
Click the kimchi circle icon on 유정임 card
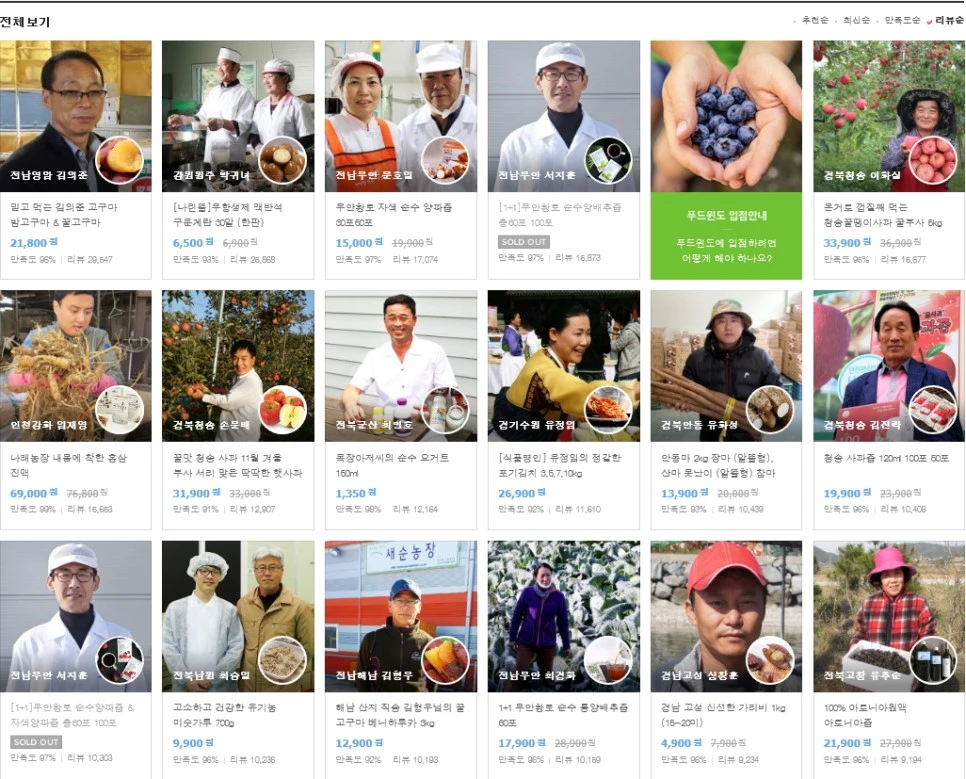(x=608, y=410)
